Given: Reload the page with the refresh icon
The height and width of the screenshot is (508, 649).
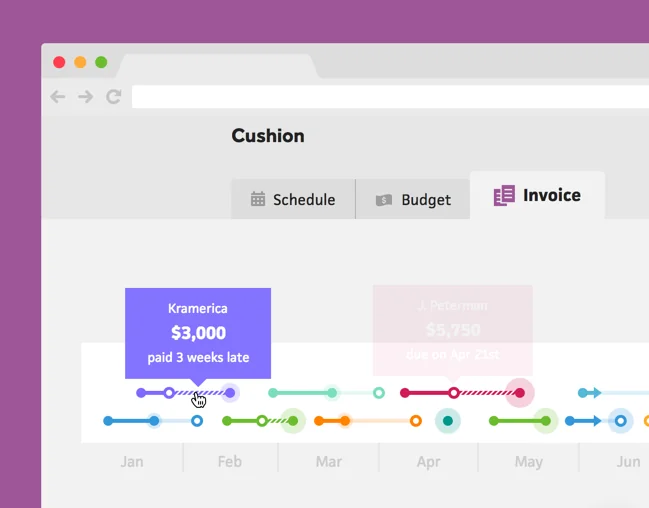Looking at the screenshot, I should pyautogui.click(x=113, y=97).
